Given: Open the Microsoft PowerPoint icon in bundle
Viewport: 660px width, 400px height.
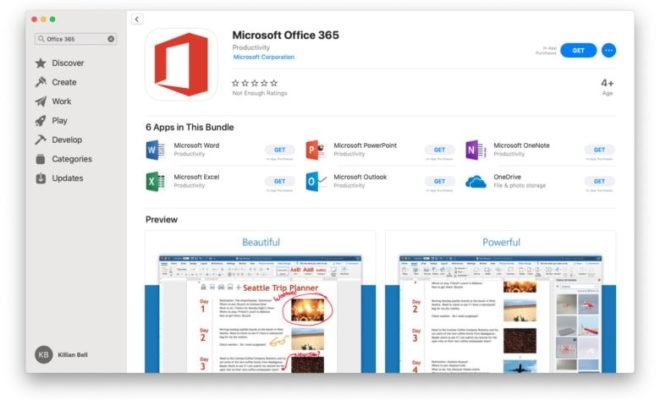Looking at the screenshot, I should 314,150.
